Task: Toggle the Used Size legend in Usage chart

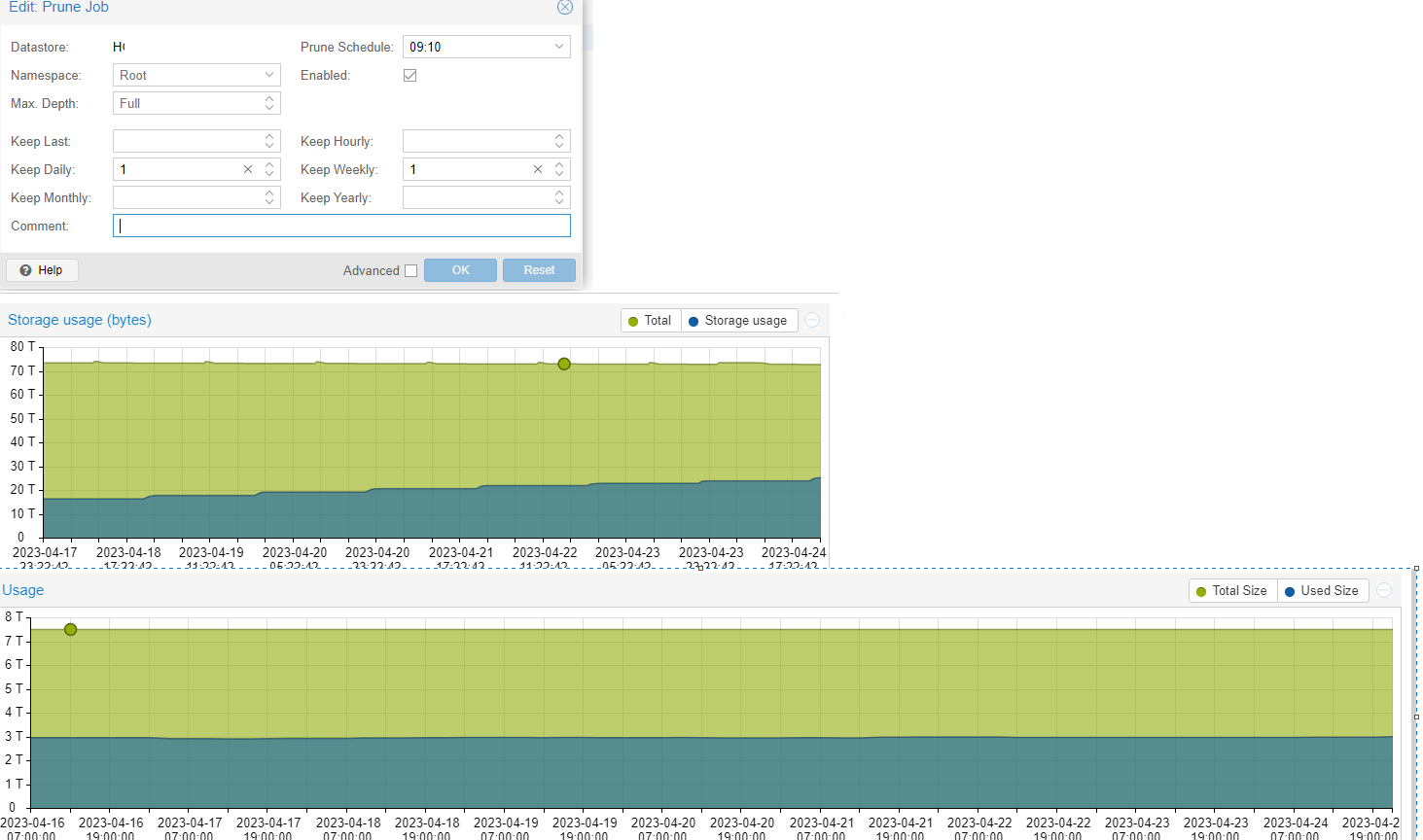Action: click(x=1322, y=591)
